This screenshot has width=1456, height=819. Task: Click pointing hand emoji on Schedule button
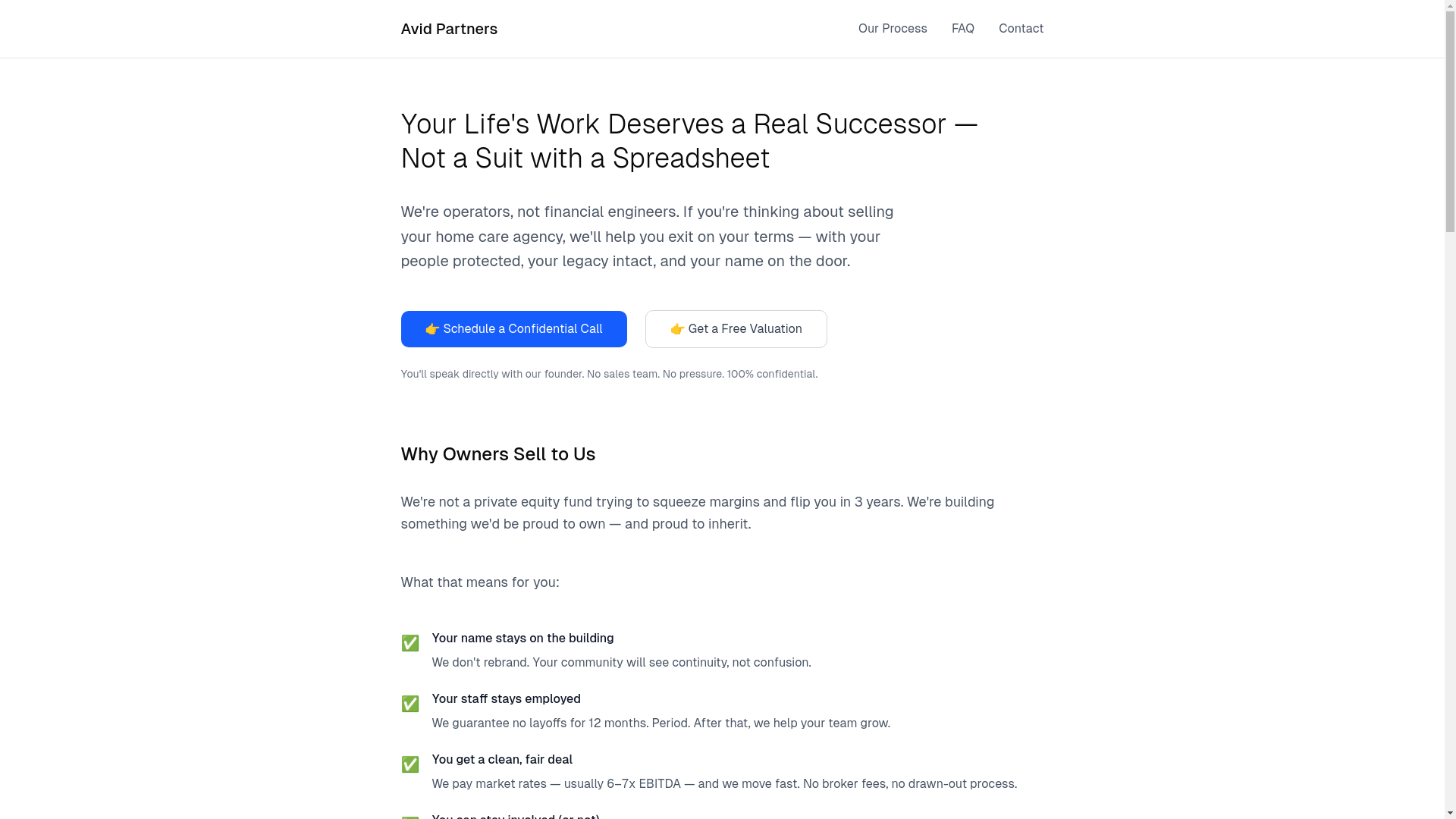(432, 329)
